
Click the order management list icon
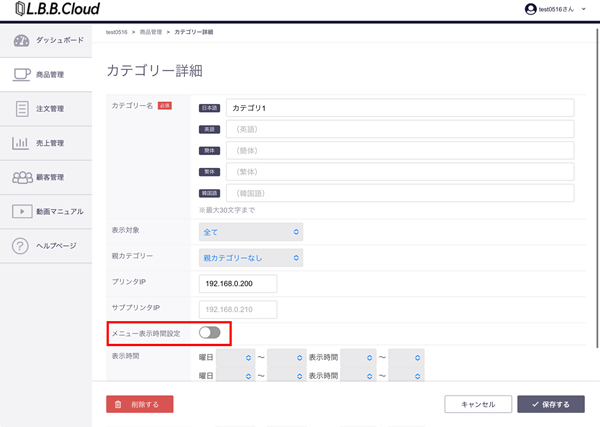click(22, 109)
